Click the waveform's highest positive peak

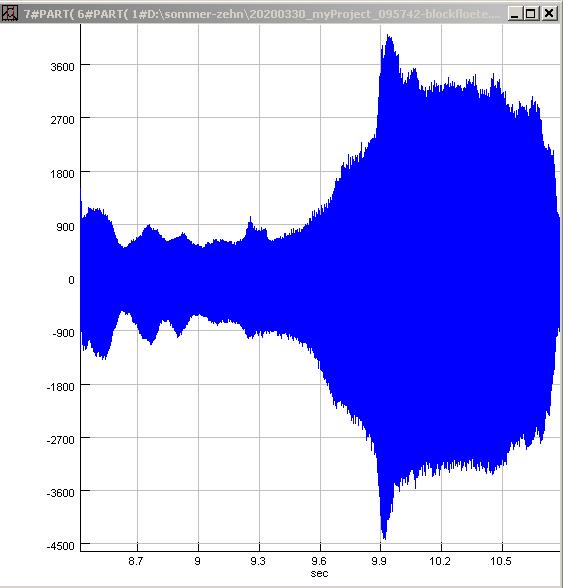pos(389,36)
